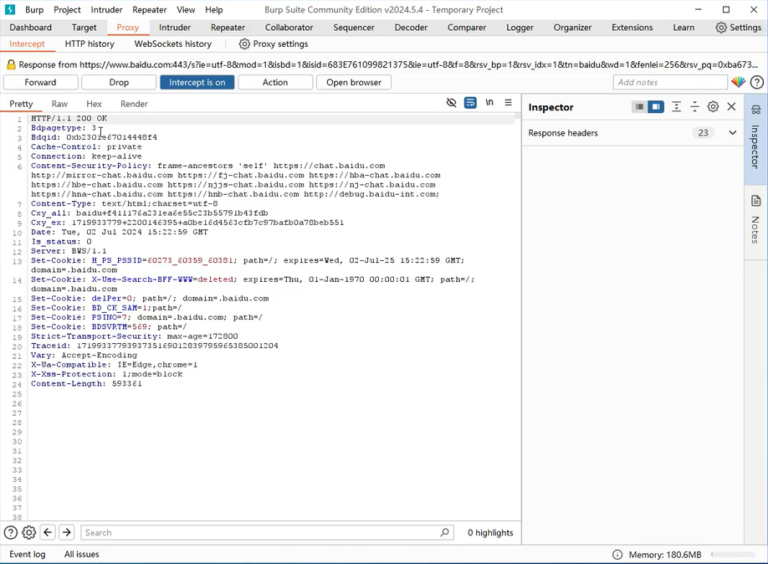This screenshot has width=768, height=564.
Task: Open the Event log
Action: tap(27, 554)
